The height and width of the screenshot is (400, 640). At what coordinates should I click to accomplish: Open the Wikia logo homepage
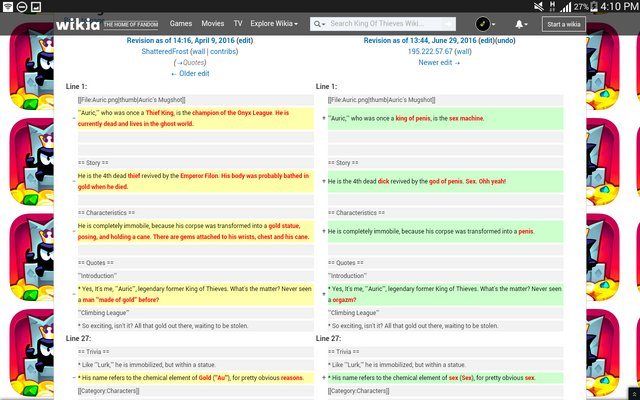(x=78, y=24)
